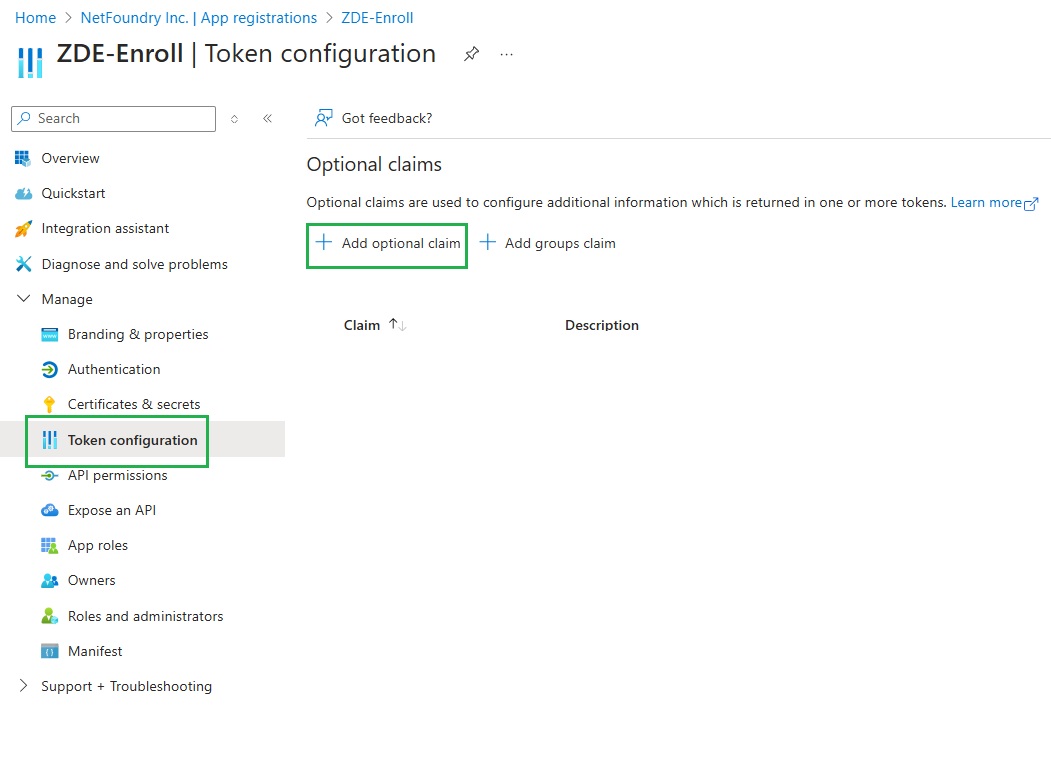Click the Optional claims heading

[x=374, y=164]
